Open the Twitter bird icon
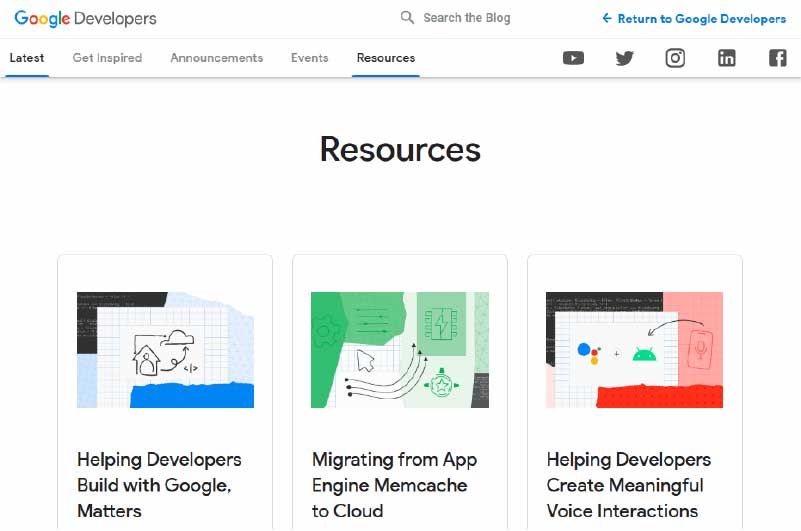The height and width of the screenshot is (531, 801). click(624, 58)
